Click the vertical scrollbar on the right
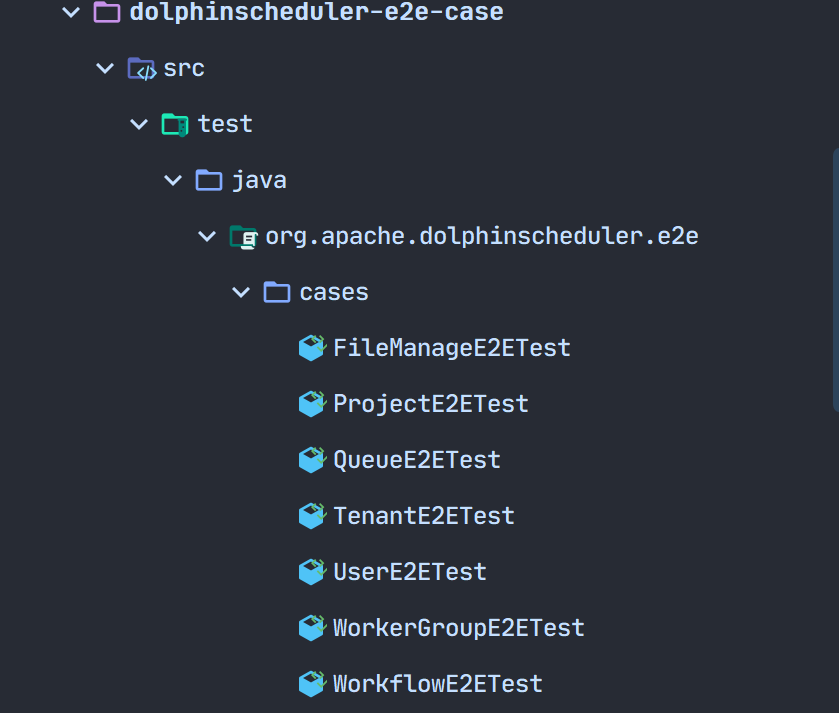The width and height of the screenshot is (839, 713). click(835, 280)
